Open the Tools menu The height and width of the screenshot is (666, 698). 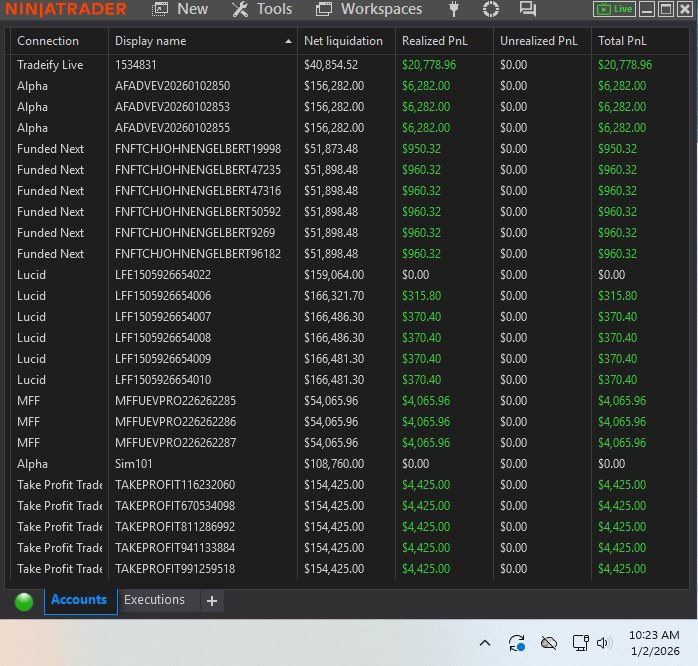point(262,9)
